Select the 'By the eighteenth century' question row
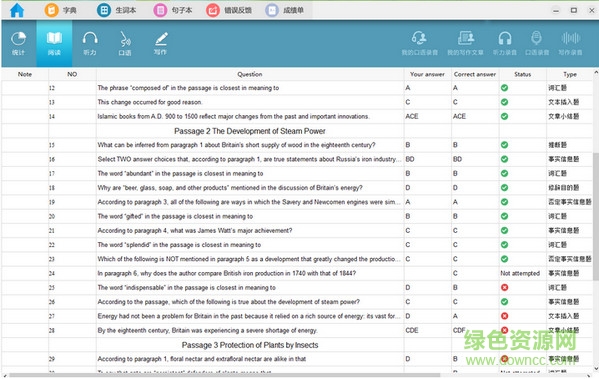599x379 pixels. click(x=297, y=330)
